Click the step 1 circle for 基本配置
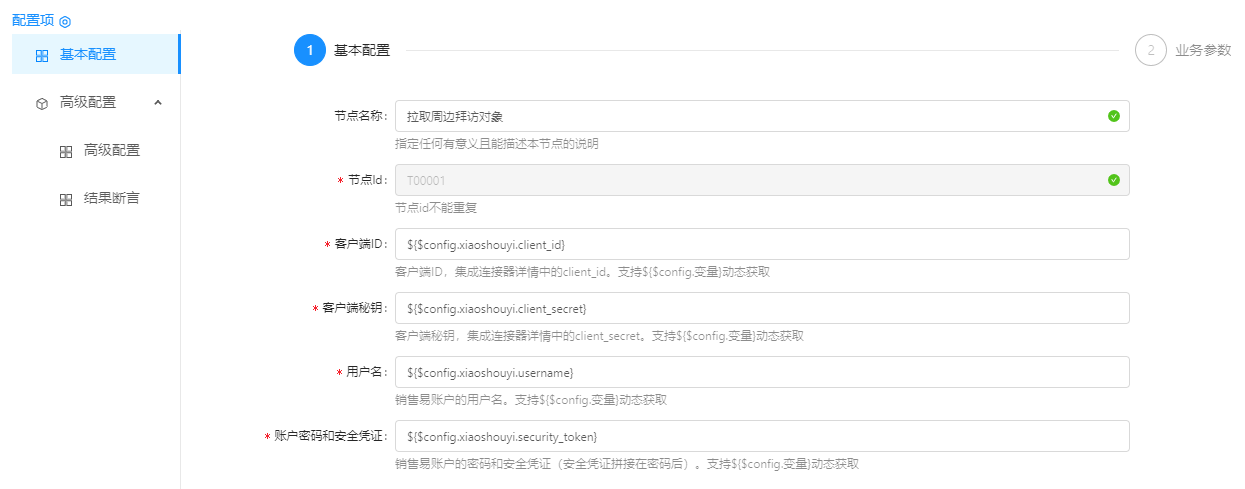Screen dimensions: 1245x489 pos(310,50)
